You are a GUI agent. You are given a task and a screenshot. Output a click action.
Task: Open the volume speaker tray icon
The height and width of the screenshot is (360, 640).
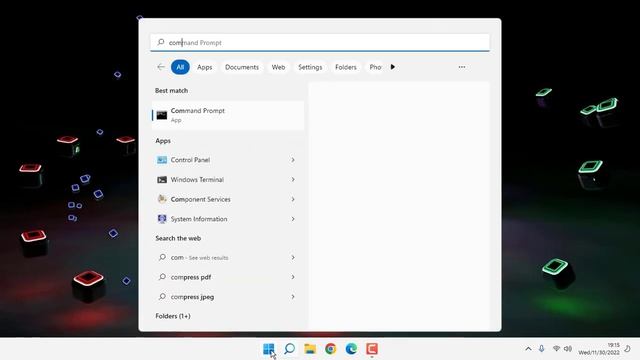point(568,349)
